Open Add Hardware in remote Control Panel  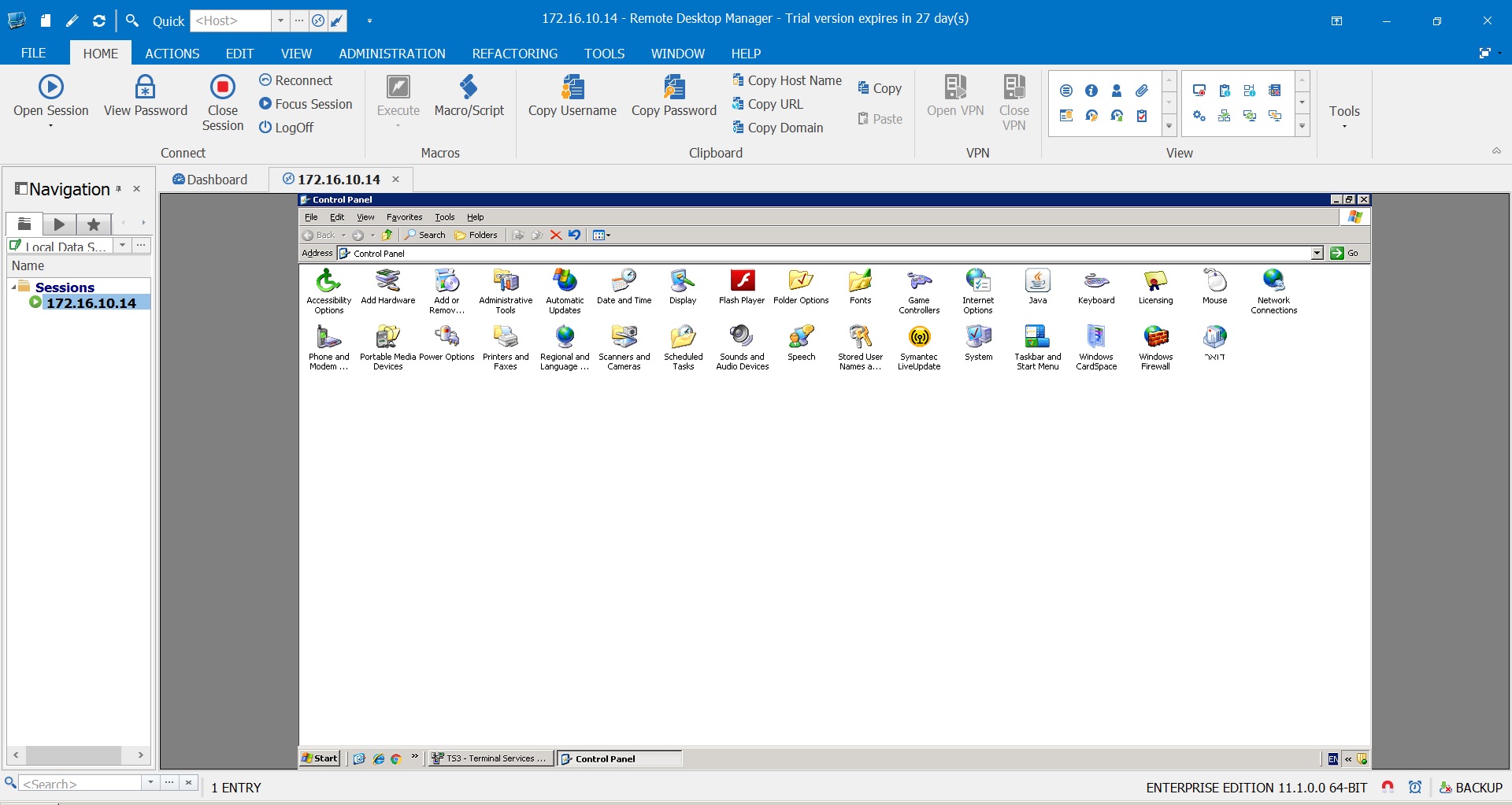coord(387,287)
